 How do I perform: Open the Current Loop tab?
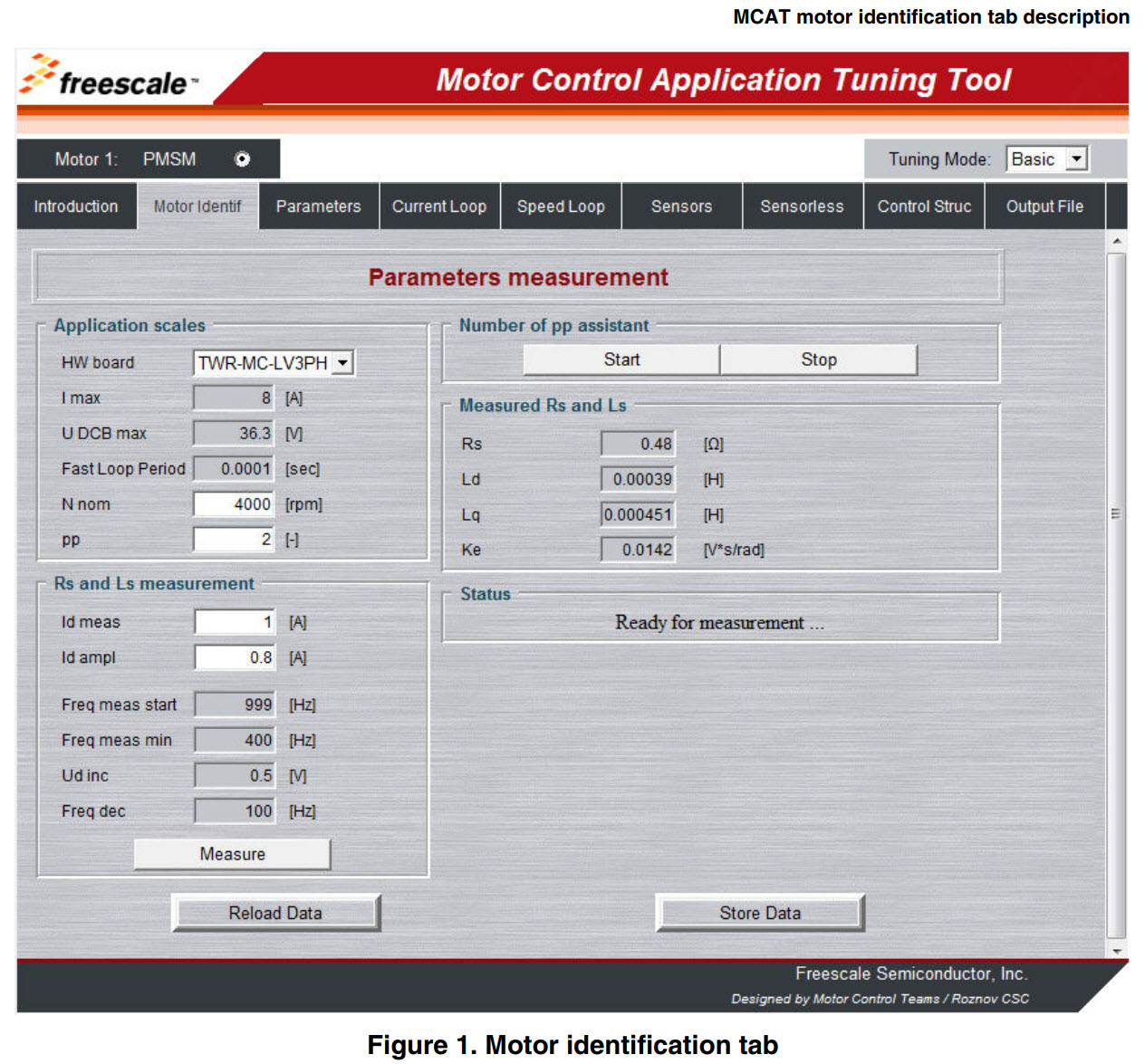coord(439,206)
